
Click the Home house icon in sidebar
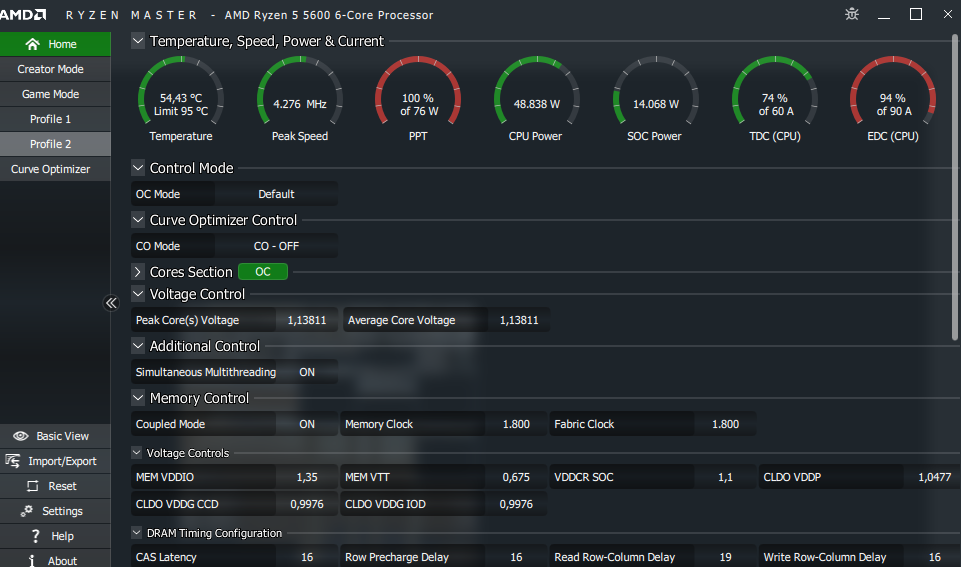point(33,44)
